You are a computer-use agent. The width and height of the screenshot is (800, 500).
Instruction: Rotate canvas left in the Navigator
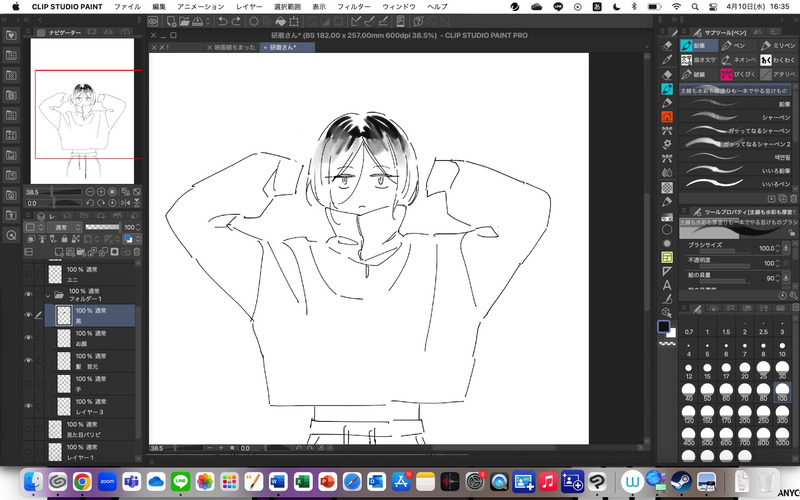point(90,203)
